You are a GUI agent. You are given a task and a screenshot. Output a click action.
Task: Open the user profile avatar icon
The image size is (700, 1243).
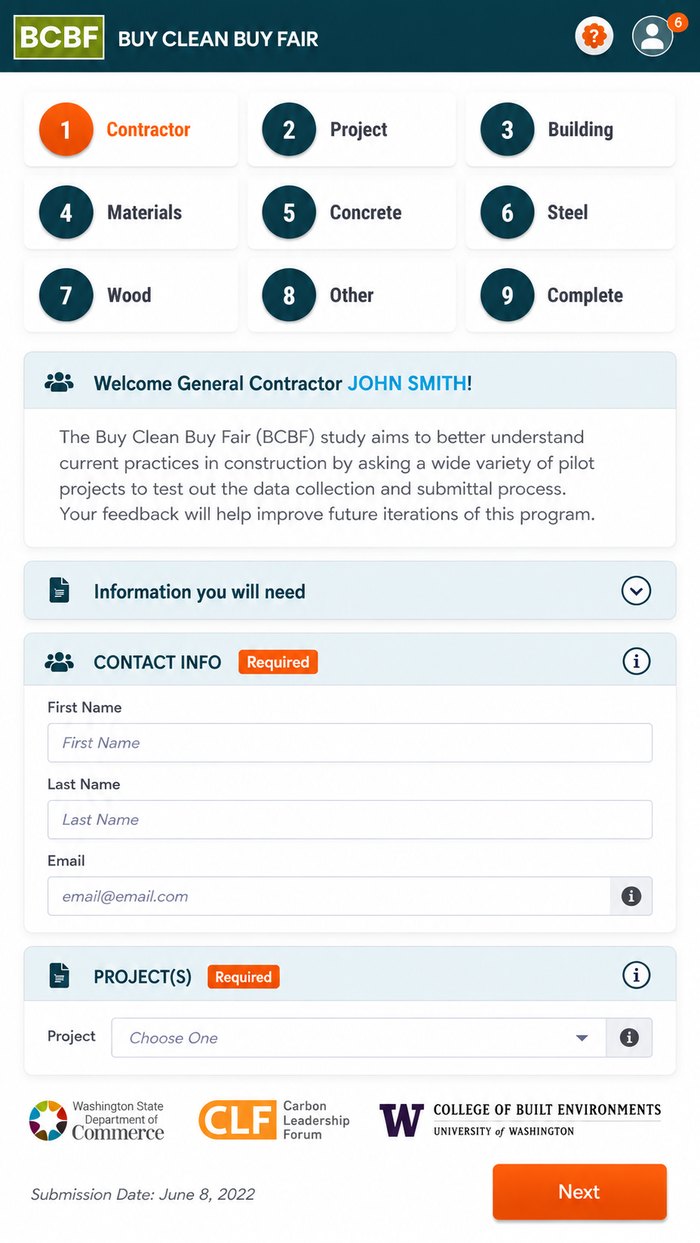point(653,37)
